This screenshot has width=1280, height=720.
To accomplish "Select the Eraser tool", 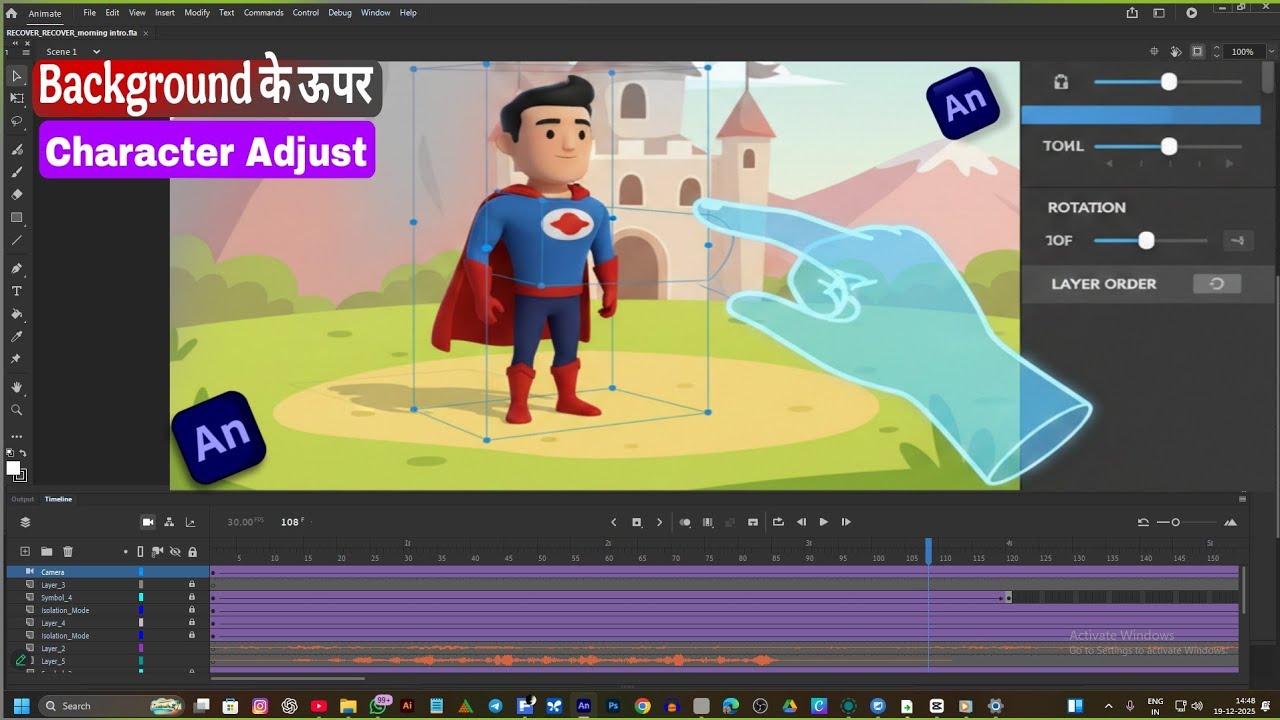I will pyautogui.click(x=16, y=194).
